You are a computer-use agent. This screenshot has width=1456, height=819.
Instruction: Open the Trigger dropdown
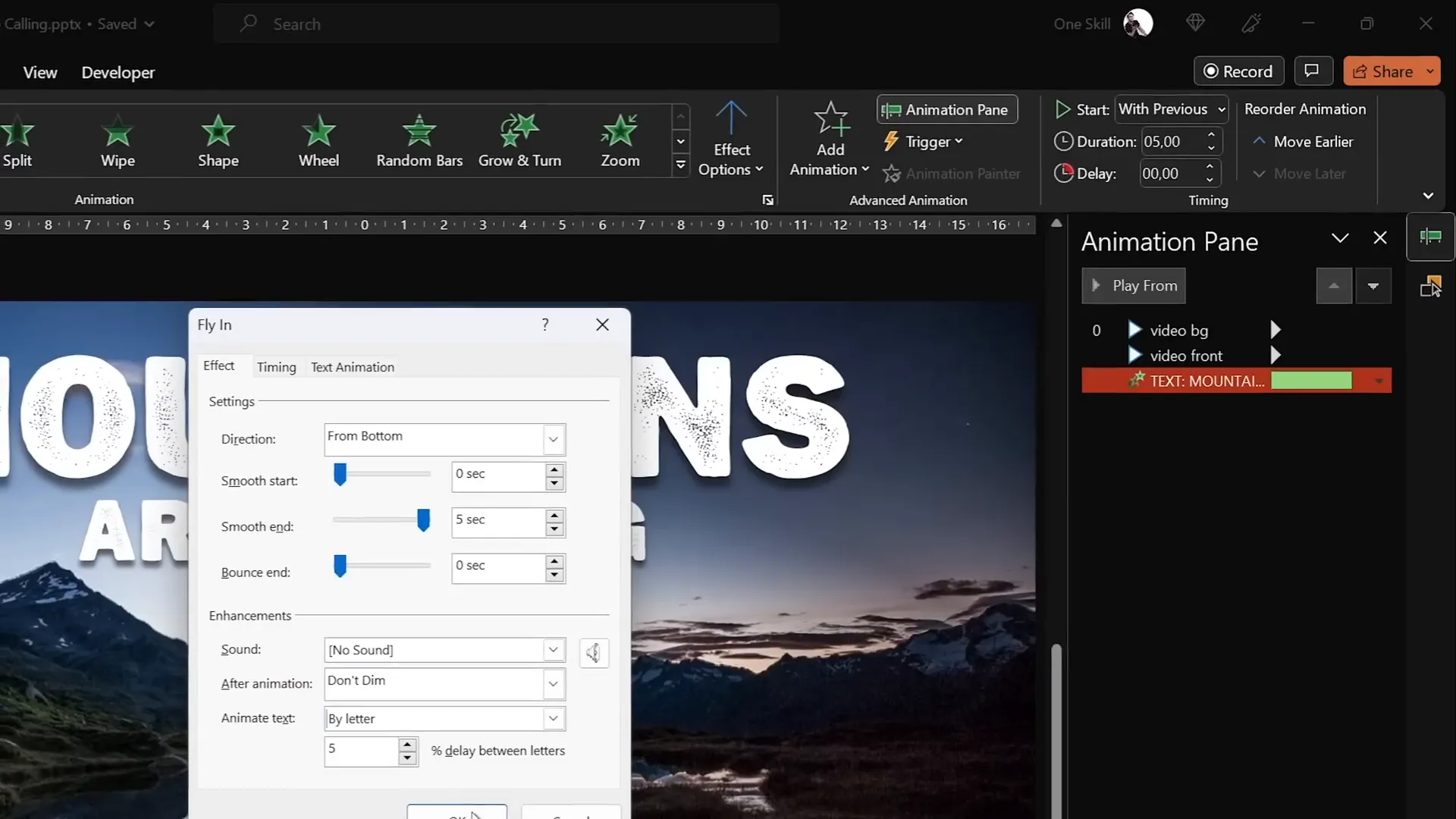point(923,142)
